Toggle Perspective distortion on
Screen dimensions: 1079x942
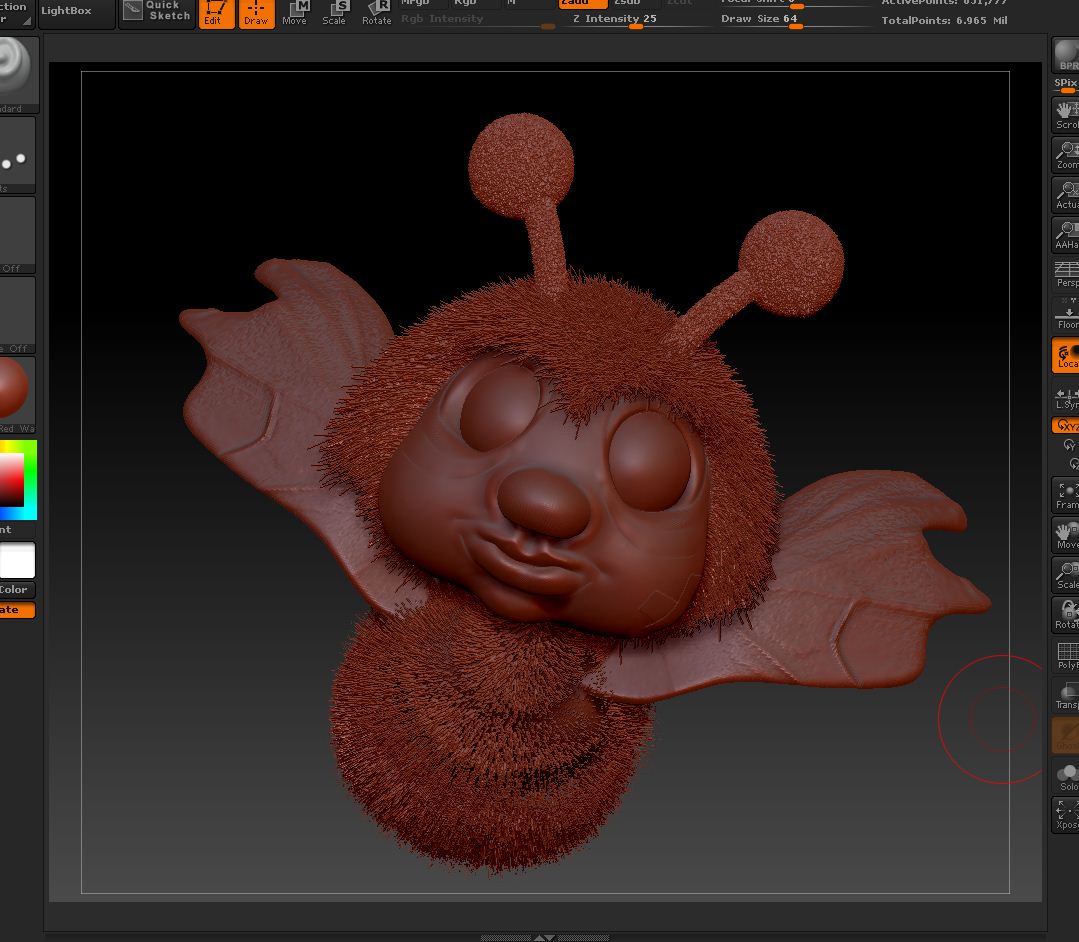coord(1066,274)
